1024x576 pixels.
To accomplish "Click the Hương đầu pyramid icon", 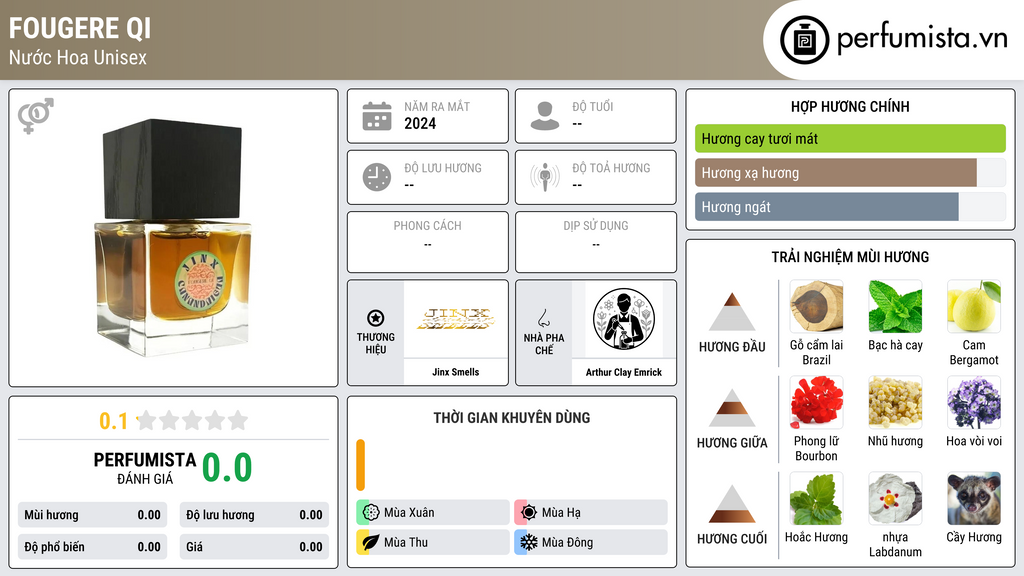I will tap(732, 312).
